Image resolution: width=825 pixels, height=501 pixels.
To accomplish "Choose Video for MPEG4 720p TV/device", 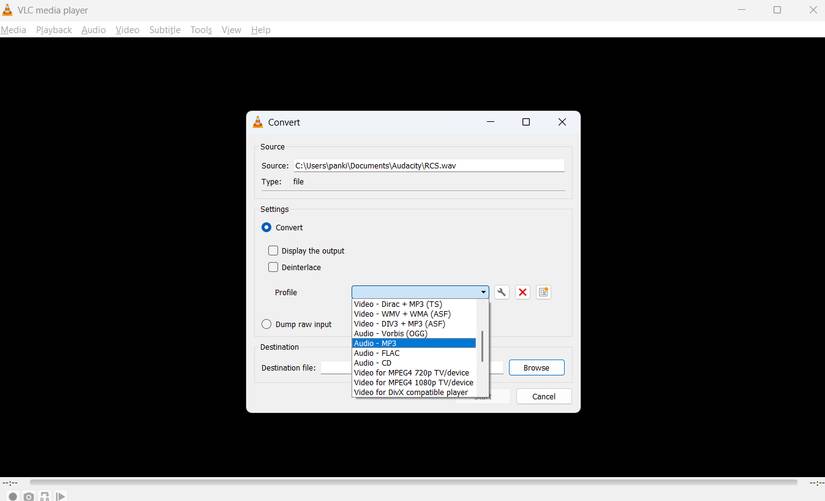I will point(414,373).
